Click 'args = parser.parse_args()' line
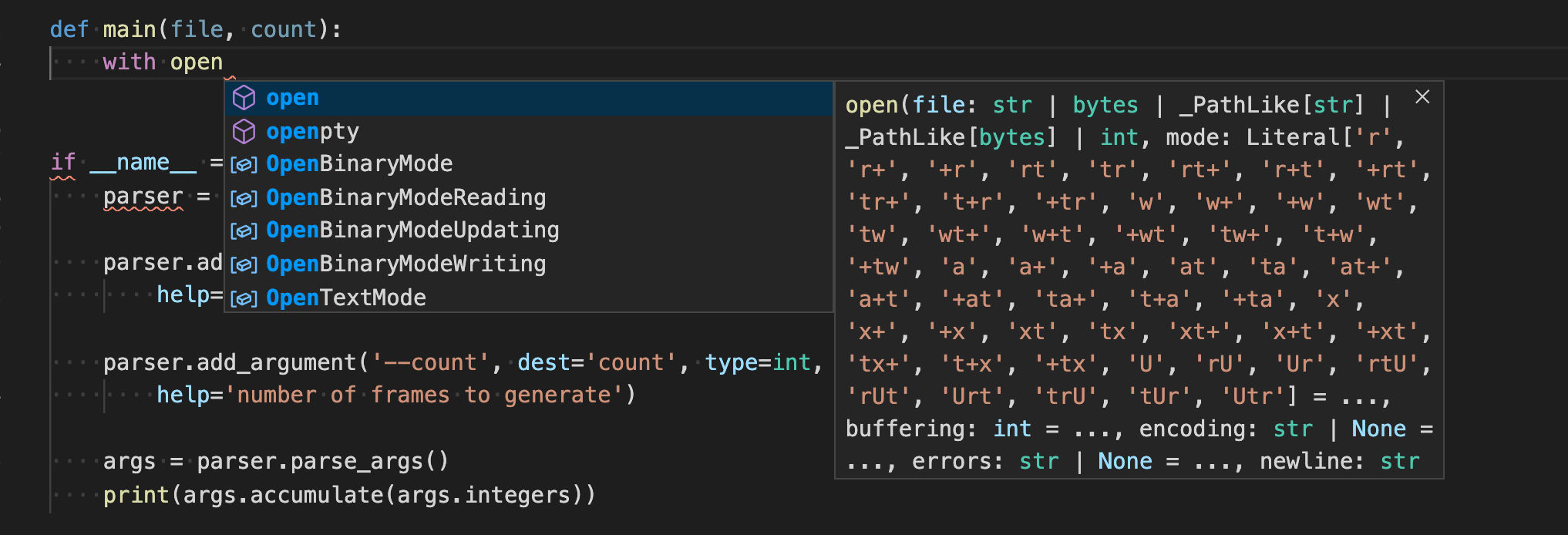 tap(276, 461)
